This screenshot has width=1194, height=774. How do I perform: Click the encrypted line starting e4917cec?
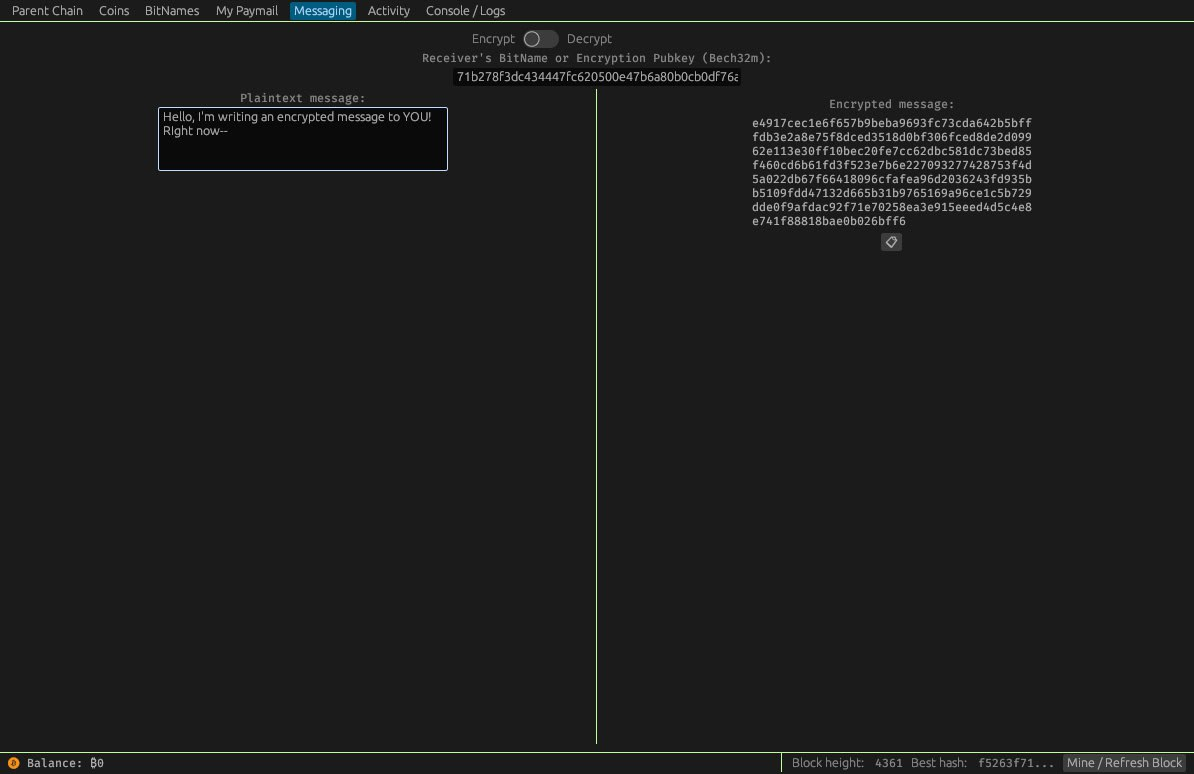tap(892, 123)
